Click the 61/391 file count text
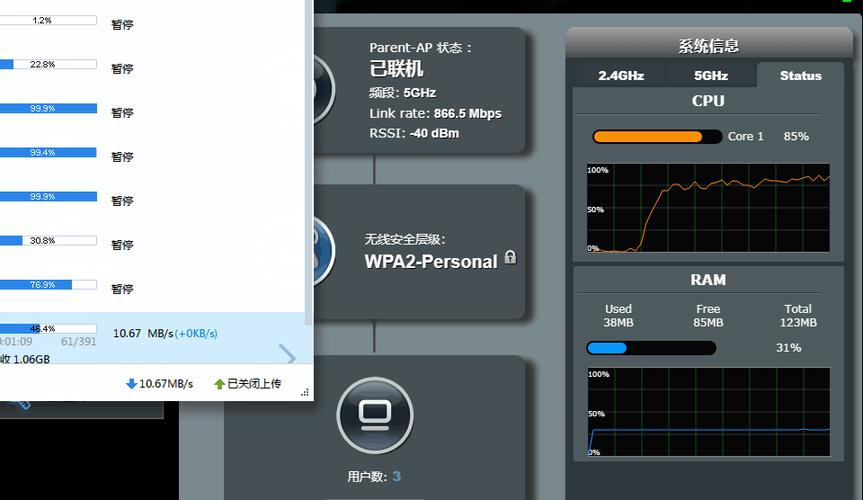The image size is (863, 500). point(79,341)
